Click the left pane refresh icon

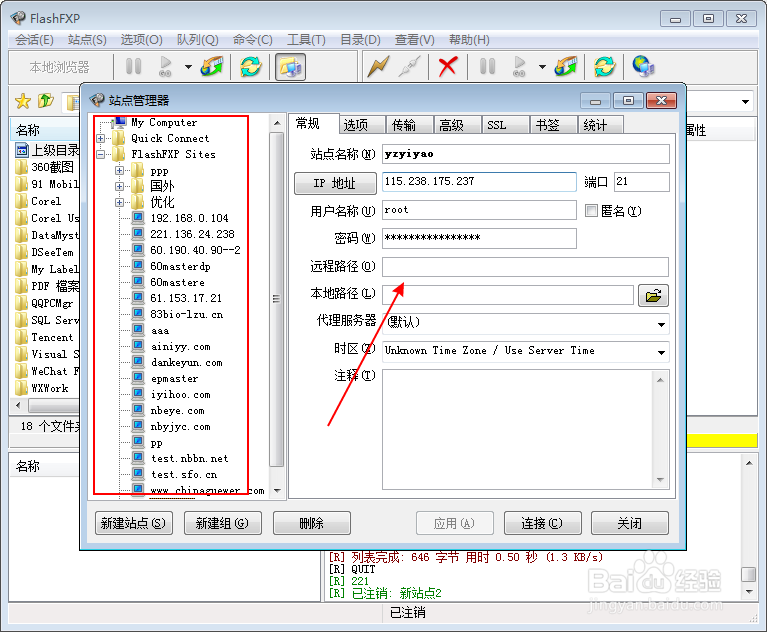click(251, 67)
